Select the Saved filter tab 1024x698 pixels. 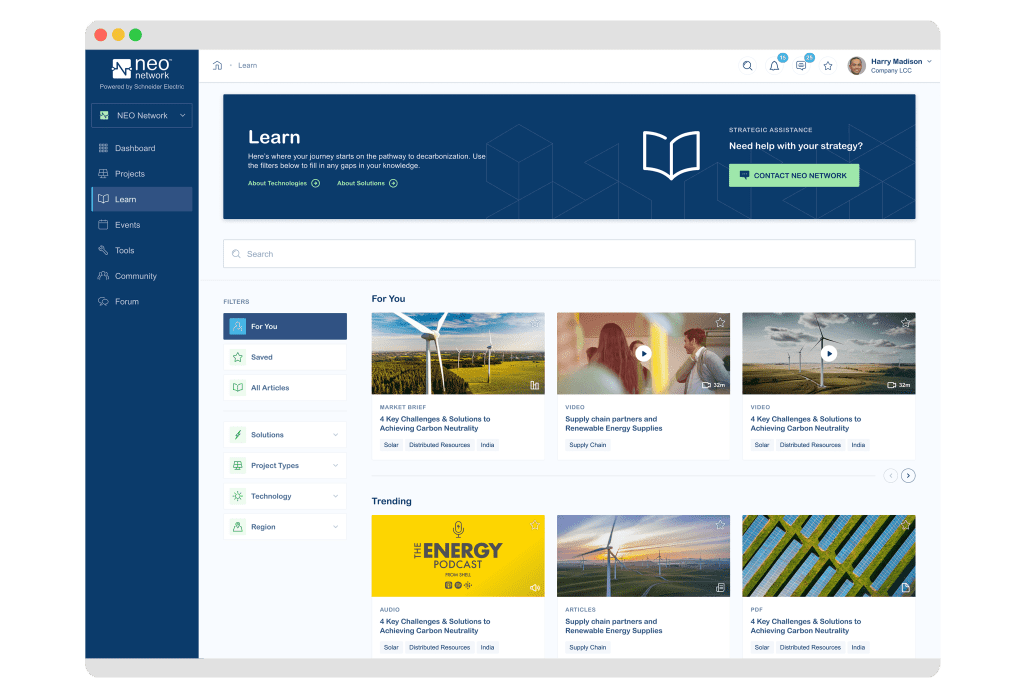point(285,357)
